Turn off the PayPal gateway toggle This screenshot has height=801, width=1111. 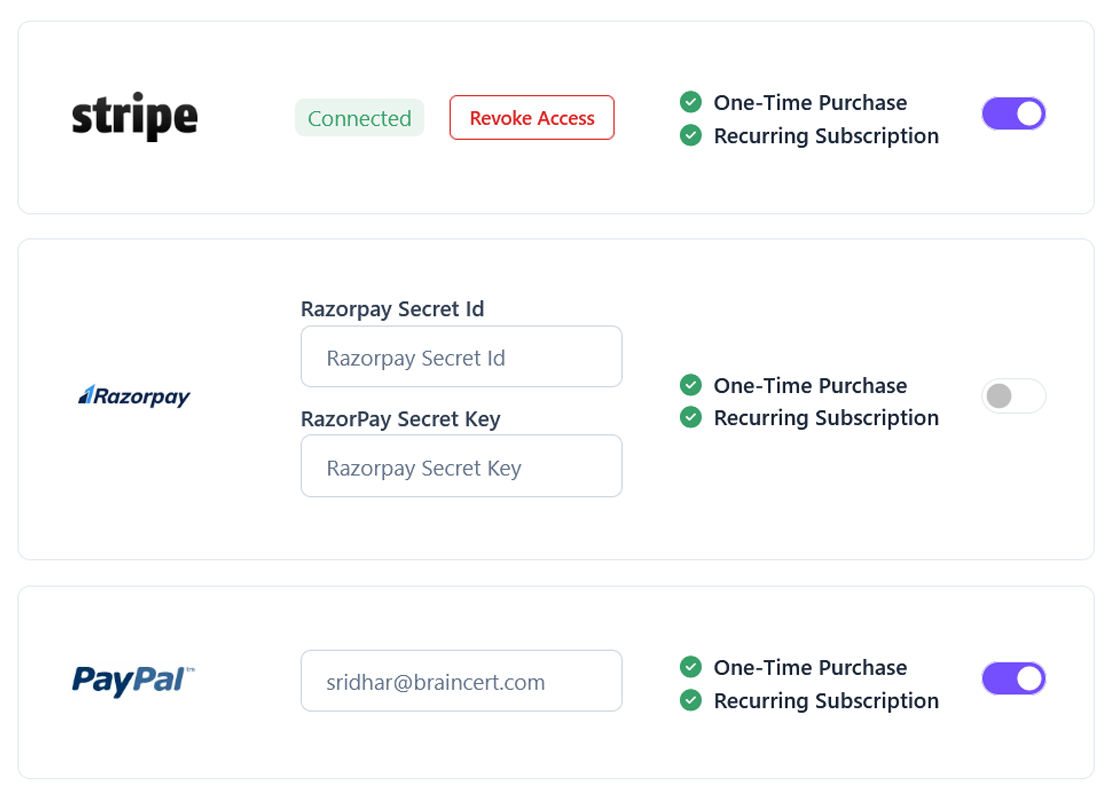click(1013, 679)
